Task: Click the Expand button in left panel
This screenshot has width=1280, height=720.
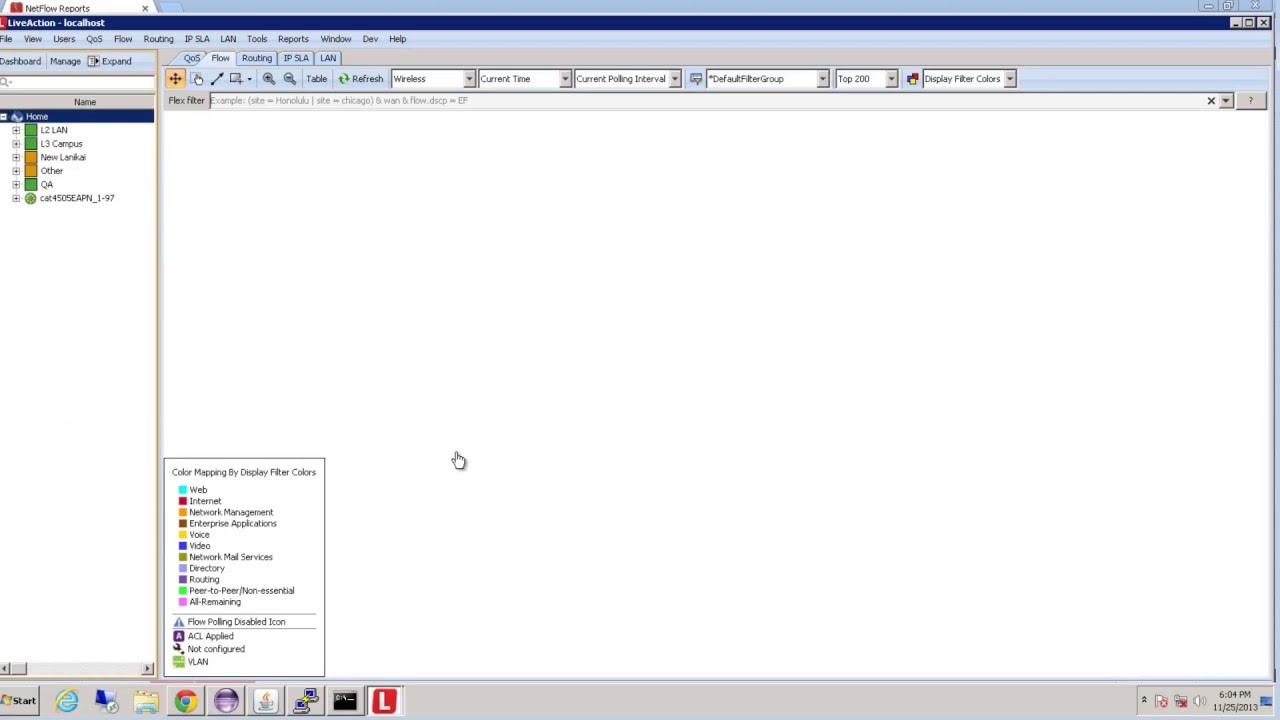Action: click(110, 61)
